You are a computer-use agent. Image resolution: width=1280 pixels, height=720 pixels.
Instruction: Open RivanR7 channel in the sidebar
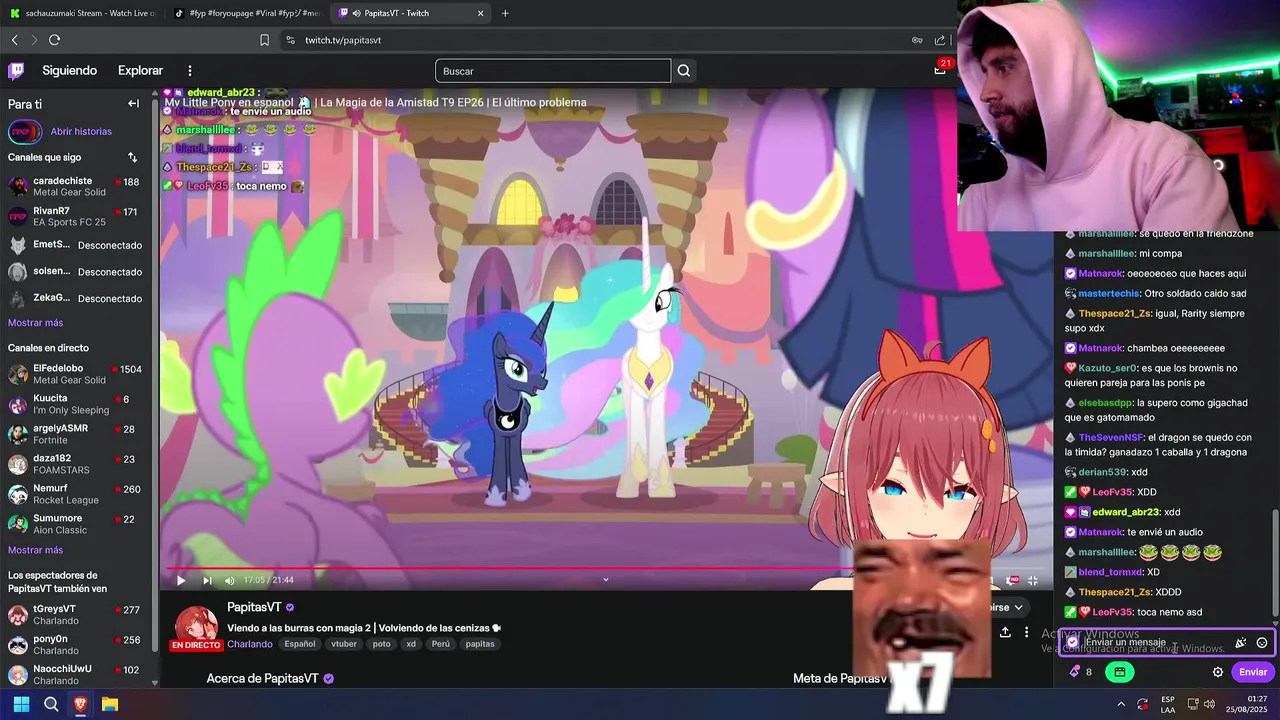76,216
